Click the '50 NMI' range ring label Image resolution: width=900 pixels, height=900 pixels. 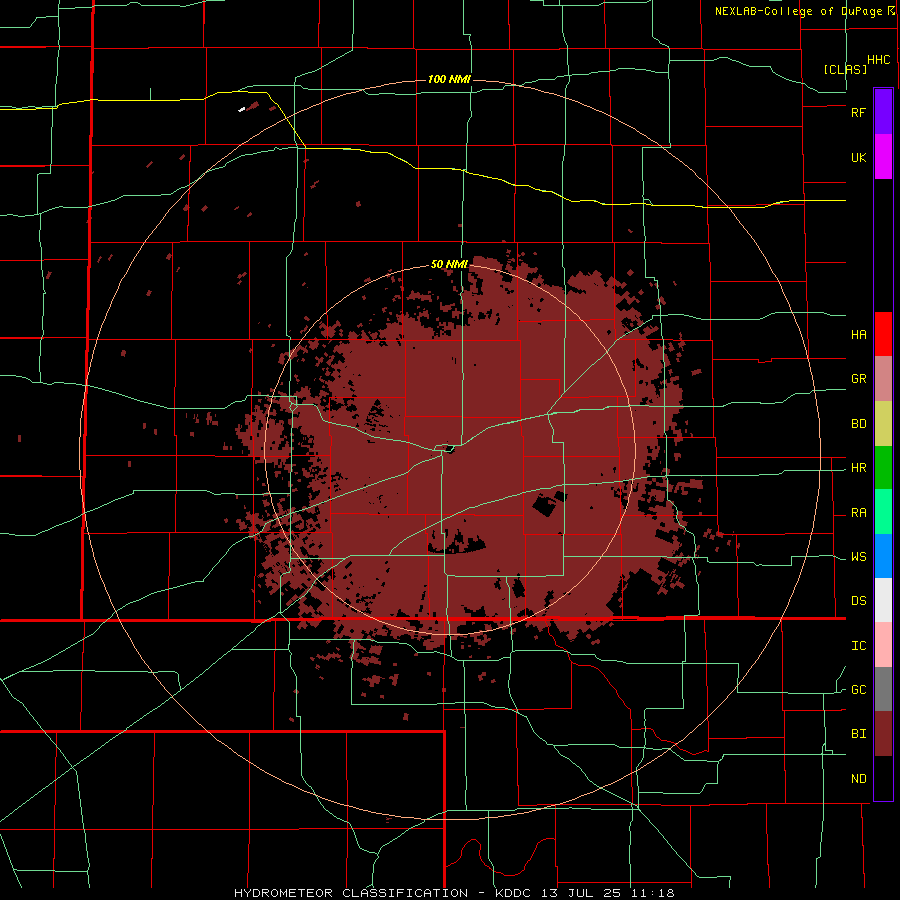click(x=449, y=264)
